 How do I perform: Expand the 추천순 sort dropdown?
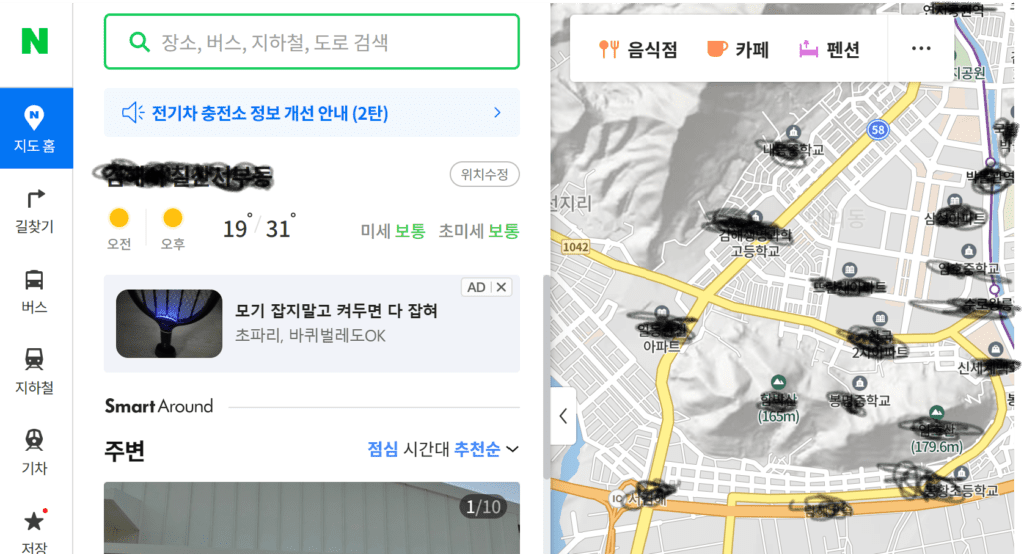[x=487, y=449]
